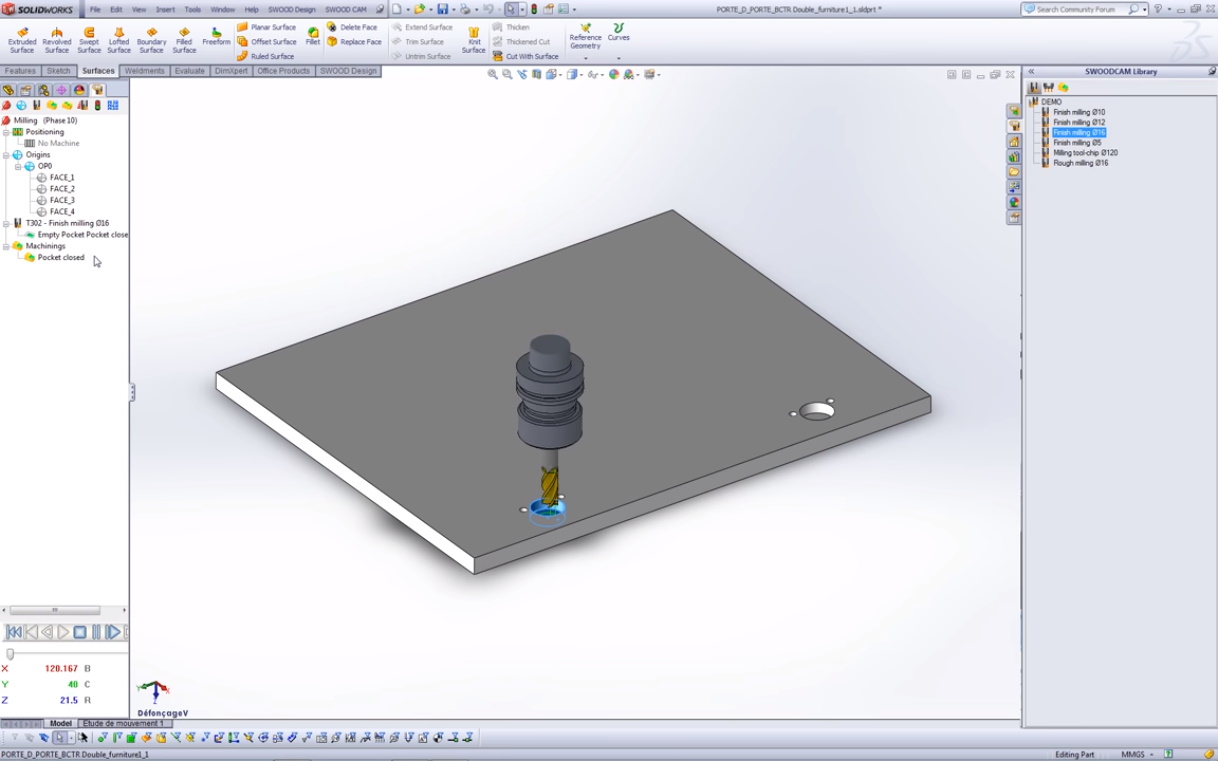The width and height of the screenshot is (1218, 761).
Task: Collapse the Origins tree node
Action: click(6, 155)
